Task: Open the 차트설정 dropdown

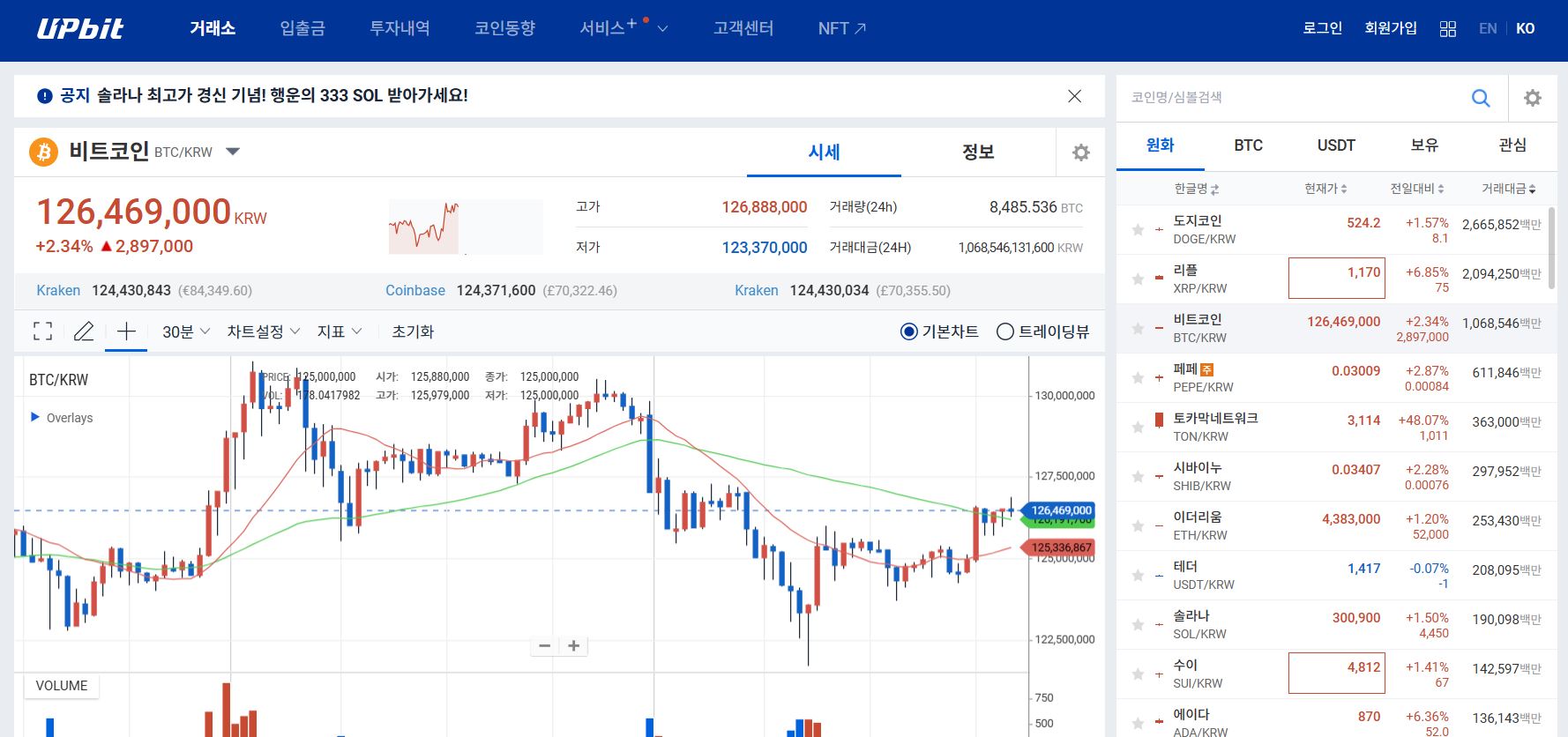Action: (264, 331)
